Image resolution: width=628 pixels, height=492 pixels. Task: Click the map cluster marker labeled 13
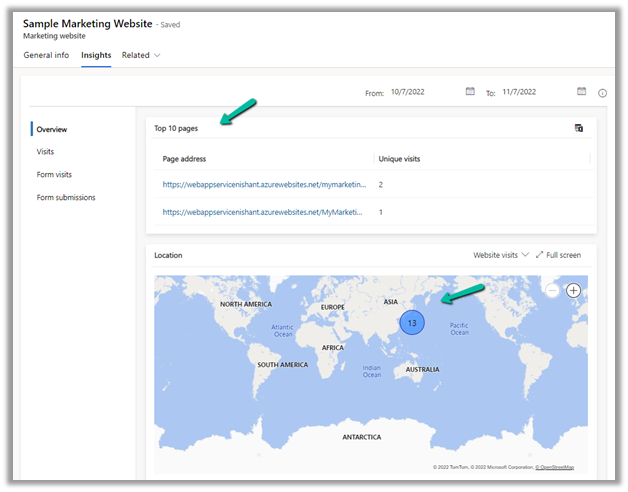pyautogui.click(x=412, y=323)
